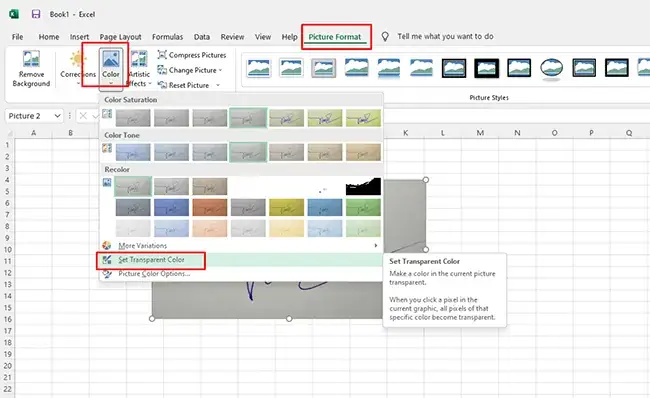Select column Q header
Screen dimensions: 650x398
629,133
